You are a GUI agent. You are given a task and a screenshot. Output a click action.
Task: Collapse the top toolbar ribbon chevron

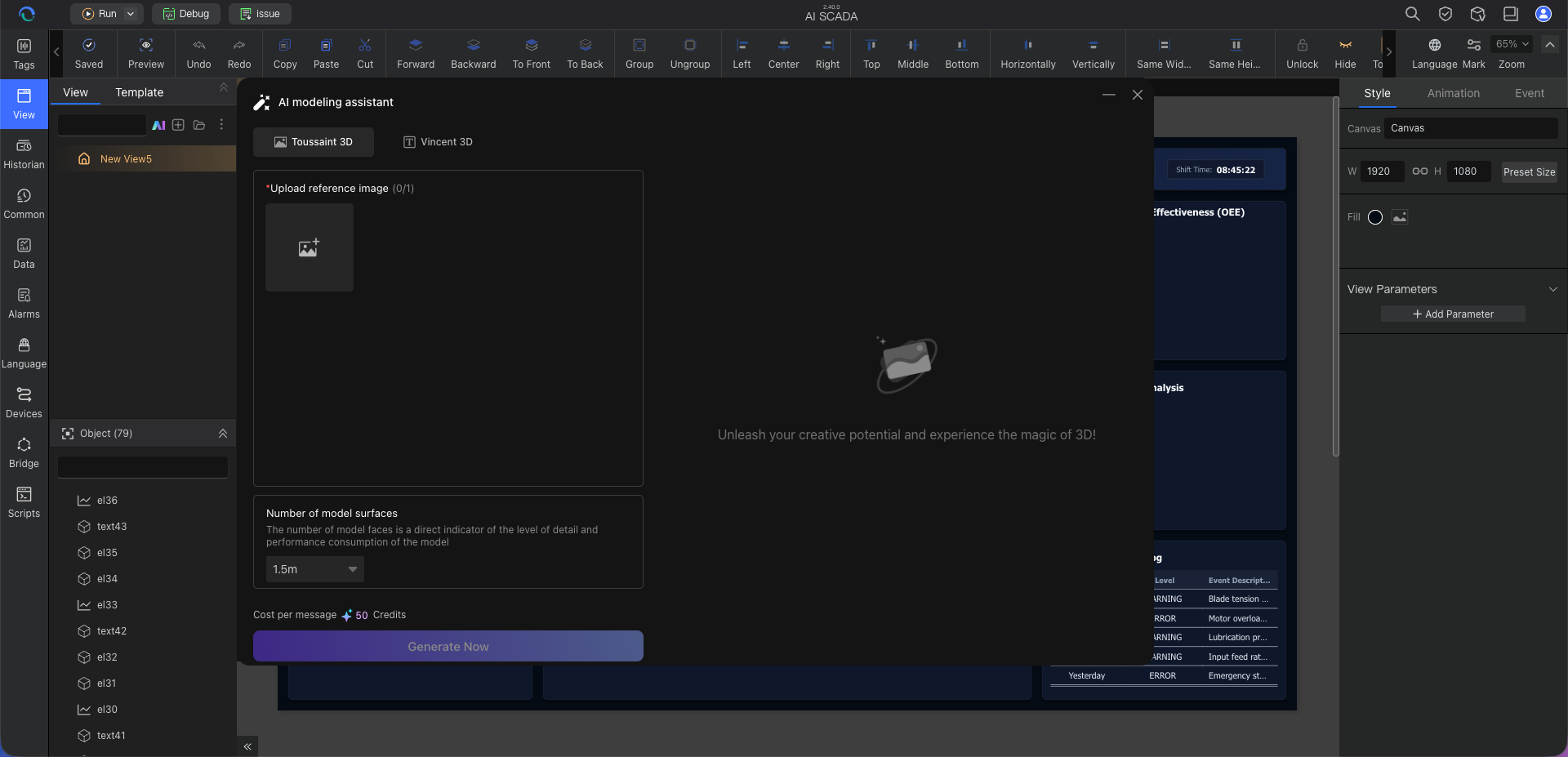click(1549, 44)
